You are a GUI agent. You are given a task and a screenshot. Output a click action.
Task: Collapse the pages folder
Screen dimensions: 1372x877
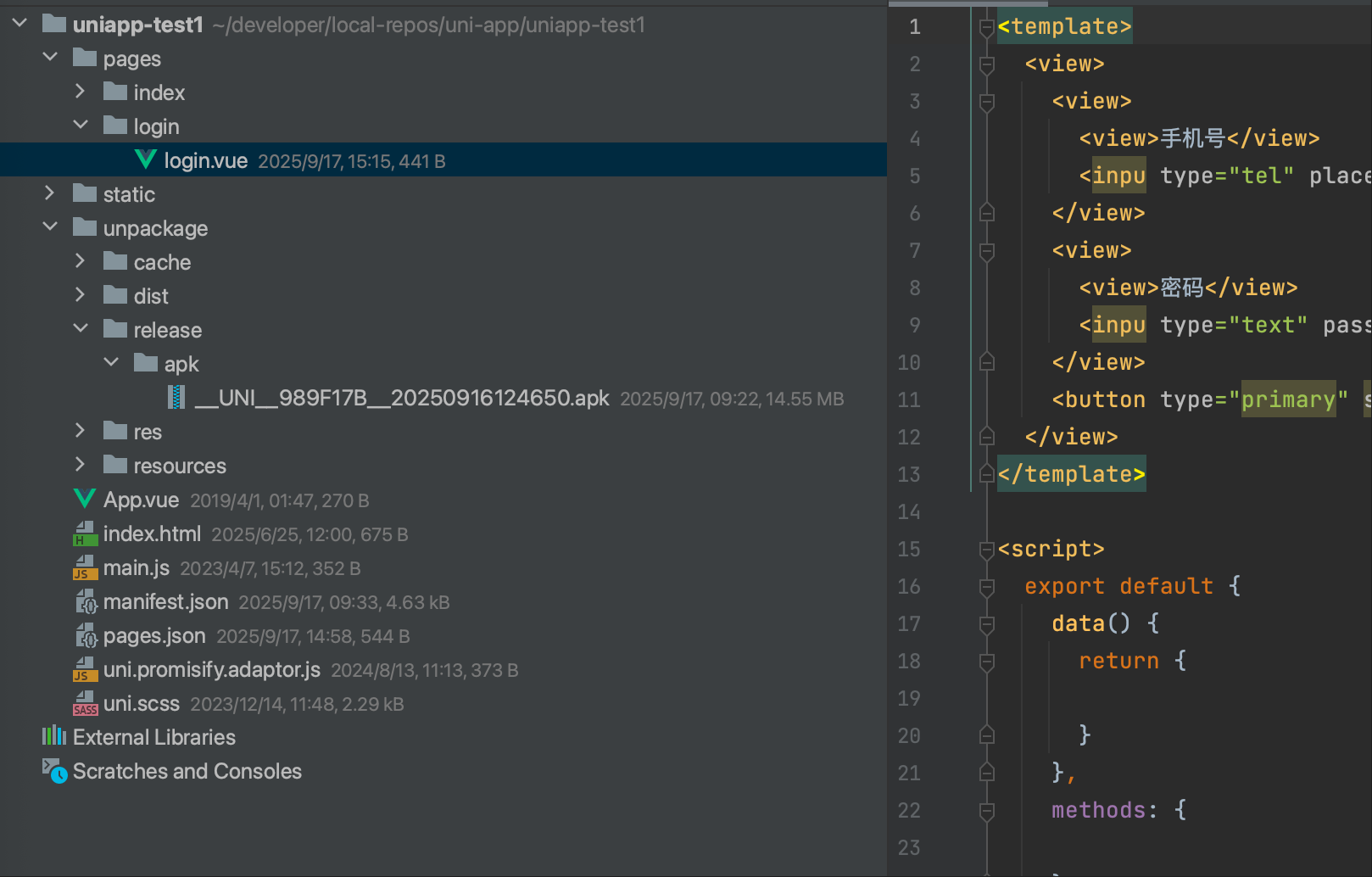click(x=50, y=58)
